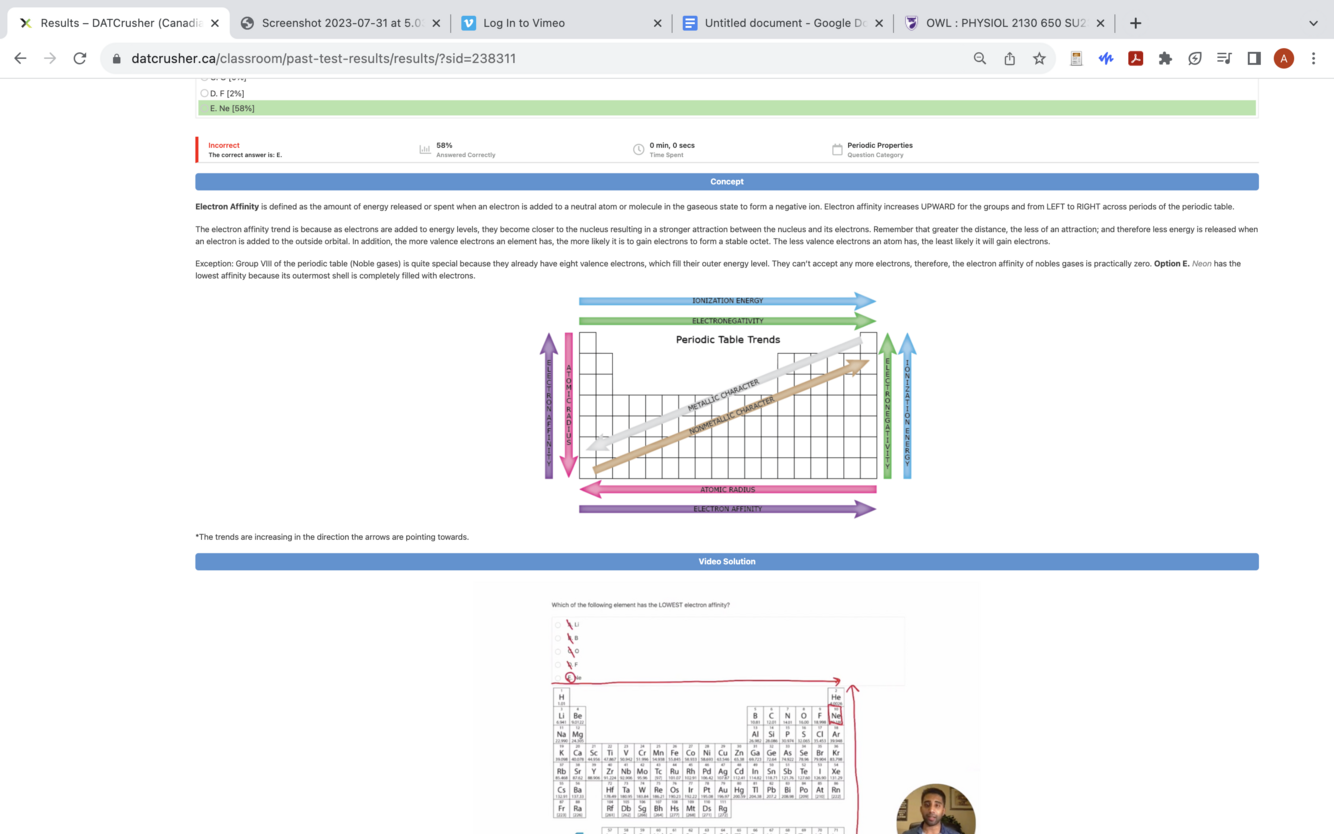Open the blue waveform extension
1334x834 pixels.
tap(1106, 58)
